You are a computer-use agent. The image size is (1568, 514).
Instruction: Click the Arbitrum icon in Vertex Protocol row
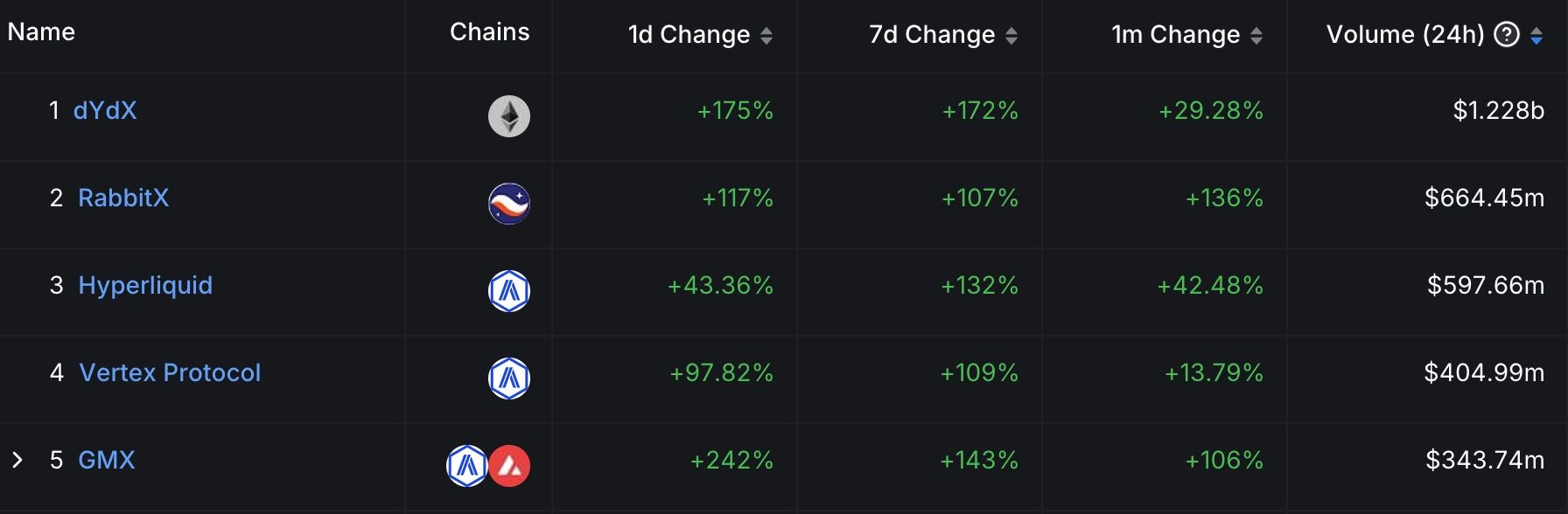(x=508, y=379)
